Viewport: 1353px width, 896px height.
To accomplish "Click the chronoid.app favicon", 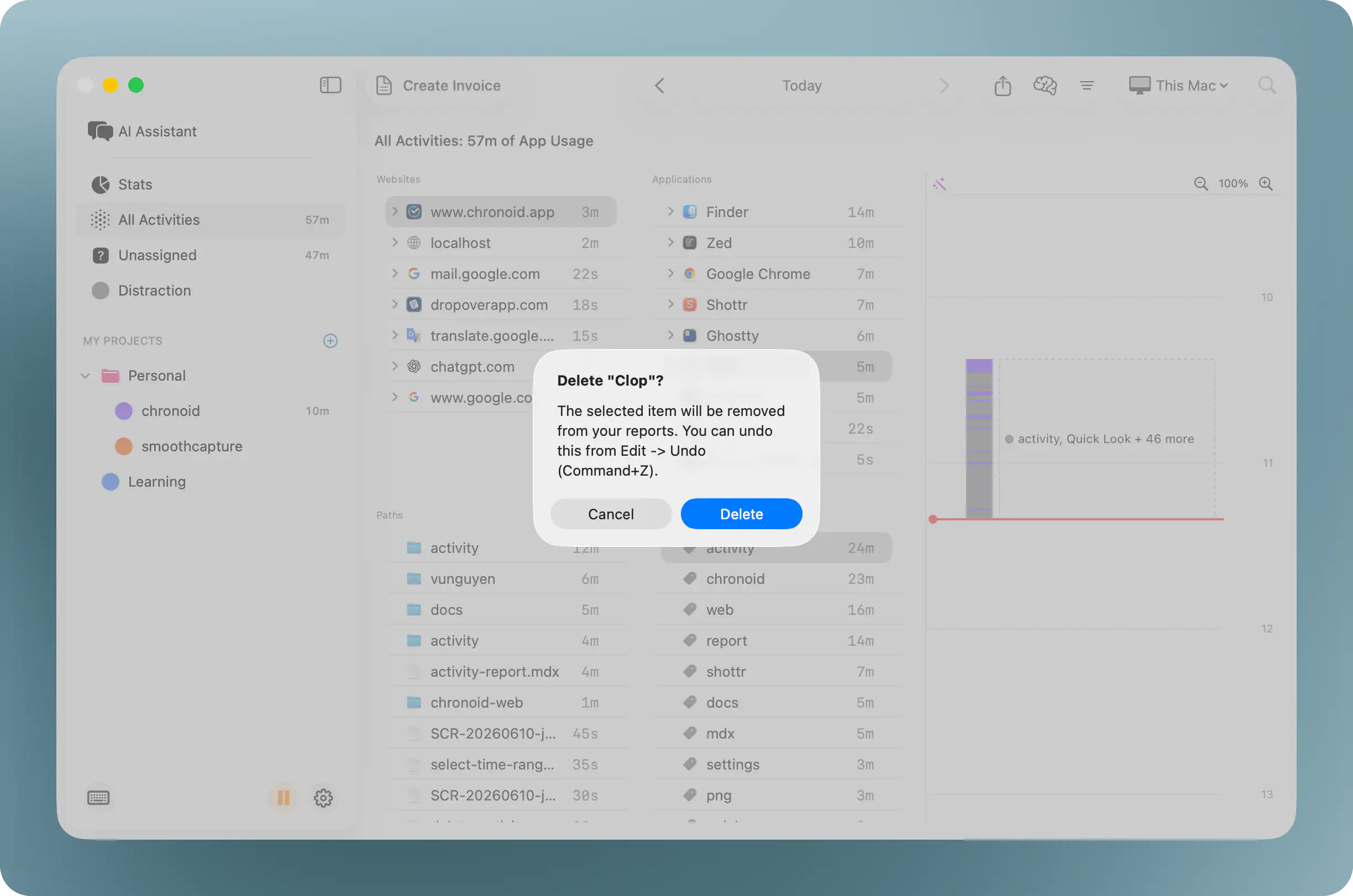I will coord(414,212).
